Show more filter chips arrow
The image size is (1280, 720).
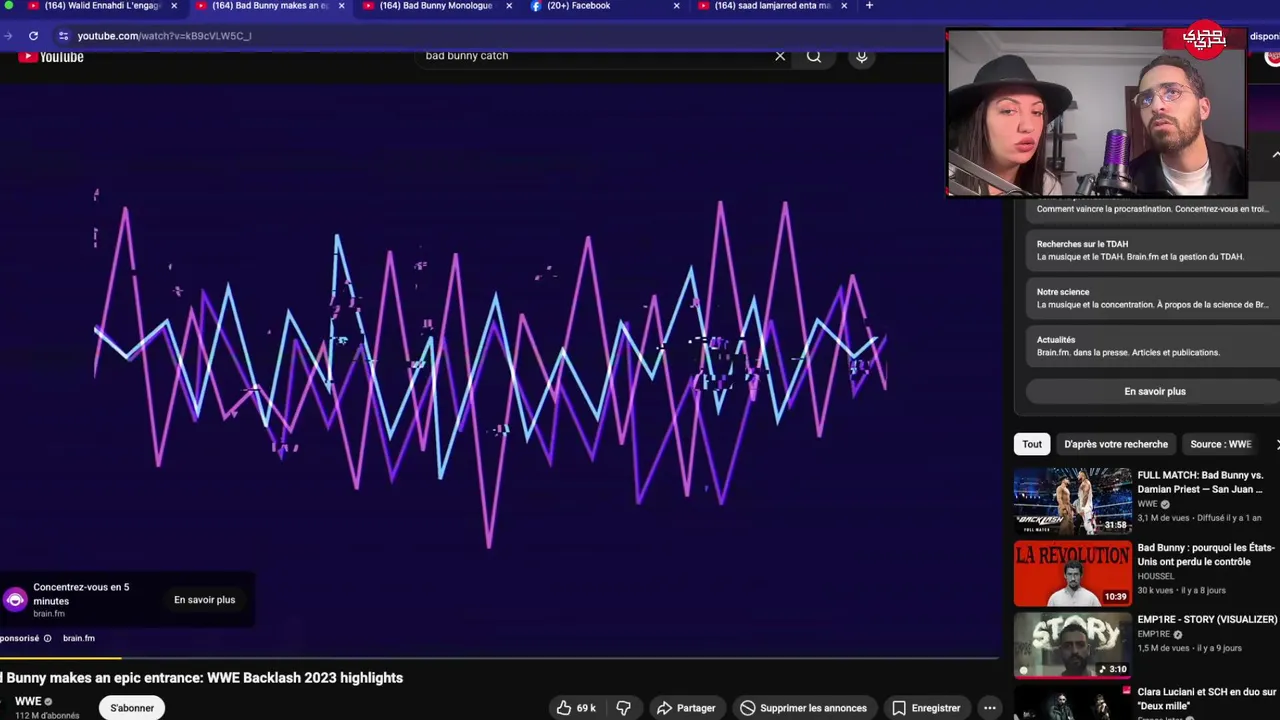tap(1276, 444)
